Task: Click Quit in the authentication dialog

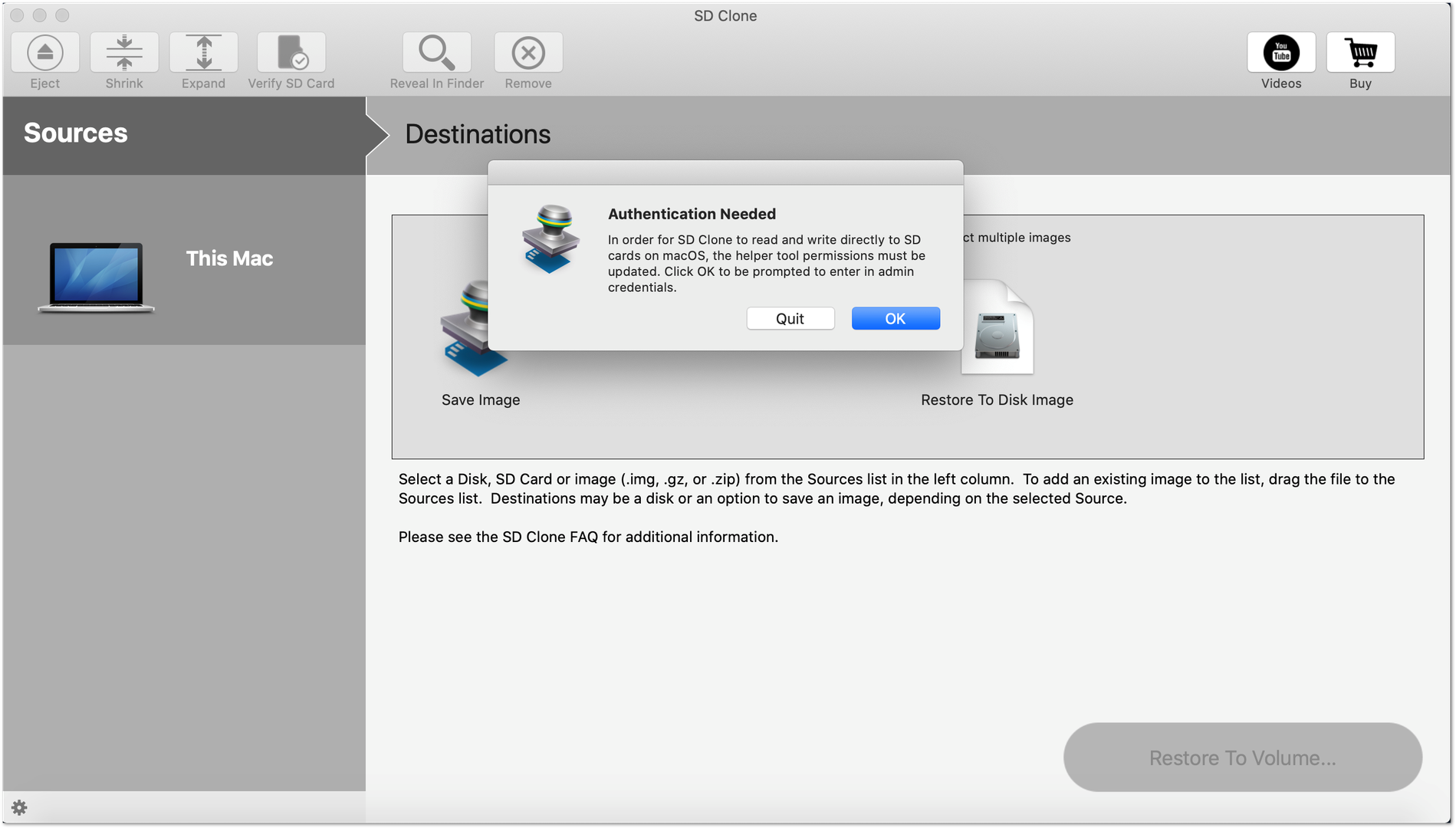Action: [x=790, y=318]
